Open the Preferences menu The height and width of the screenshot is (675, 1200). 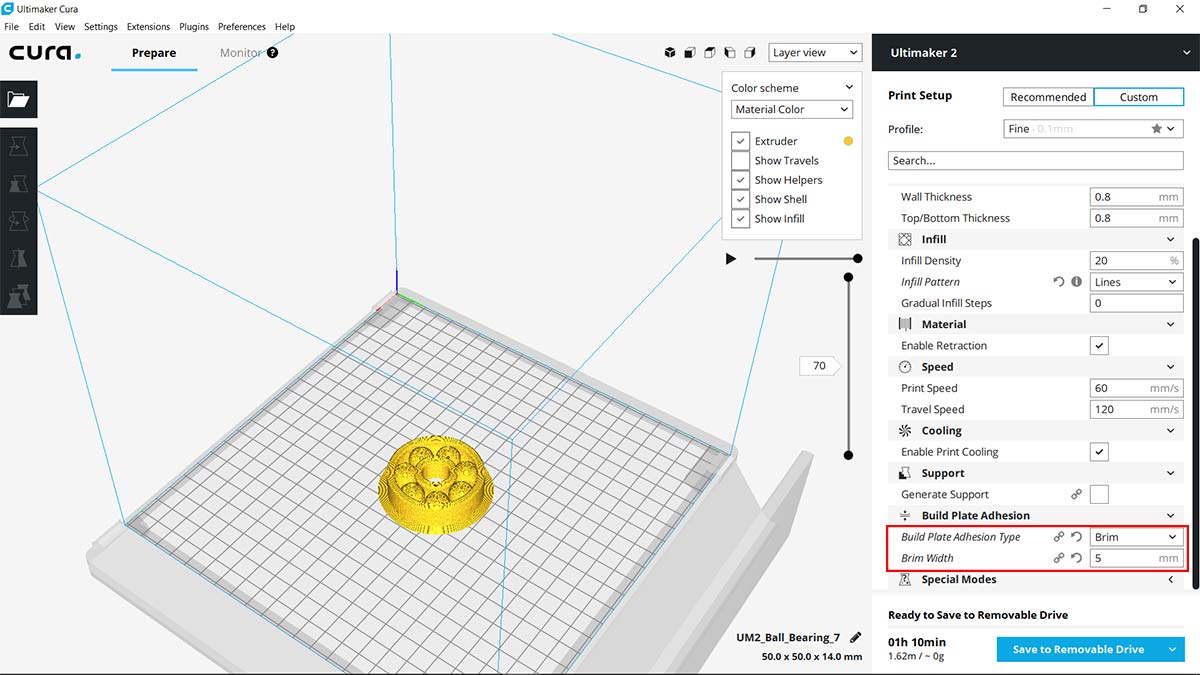point(242,26)
